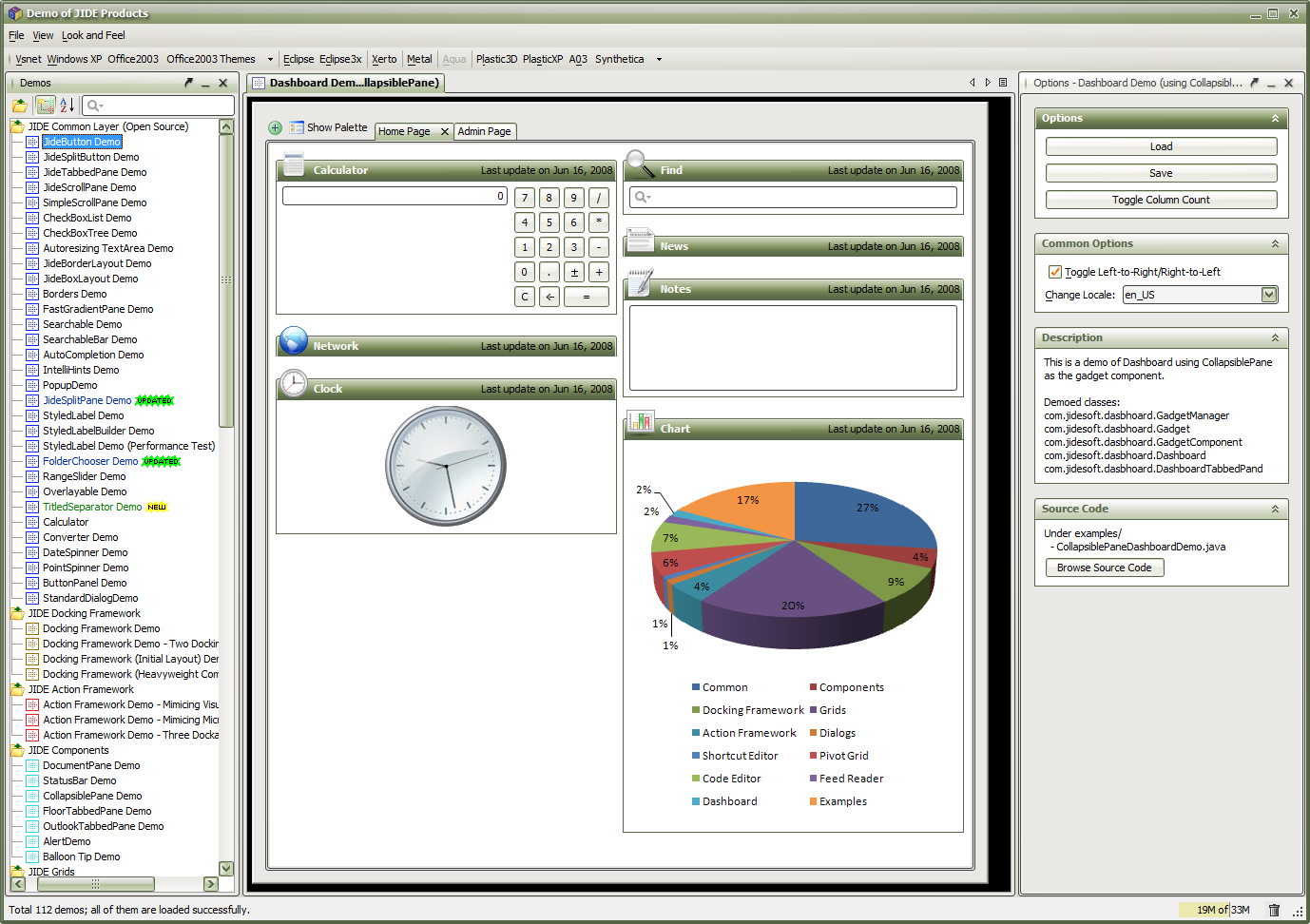Click the Save button

[1161, 173]
